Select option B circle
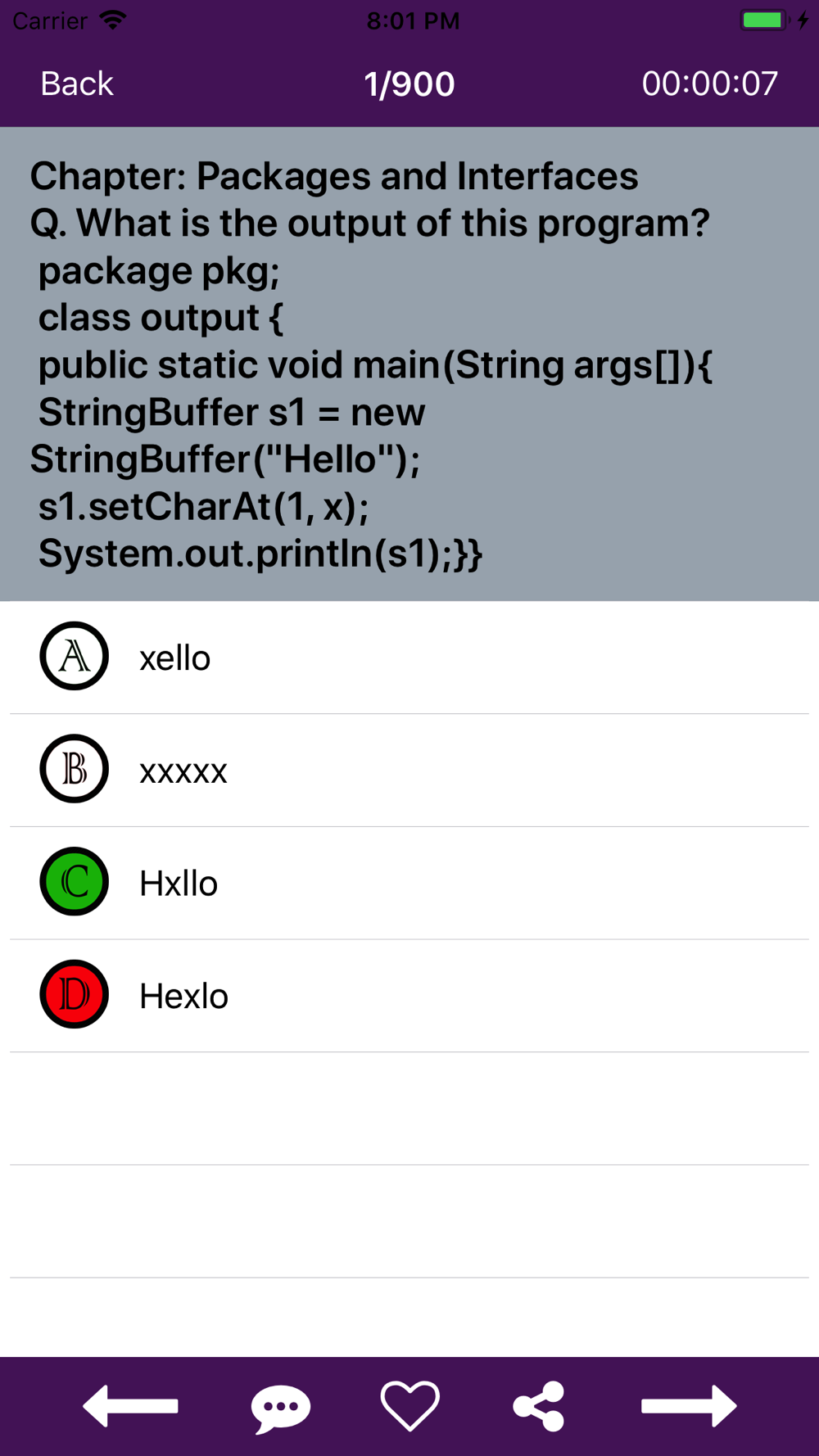Screen dimensions: 819x1456 tap(75, 769)
